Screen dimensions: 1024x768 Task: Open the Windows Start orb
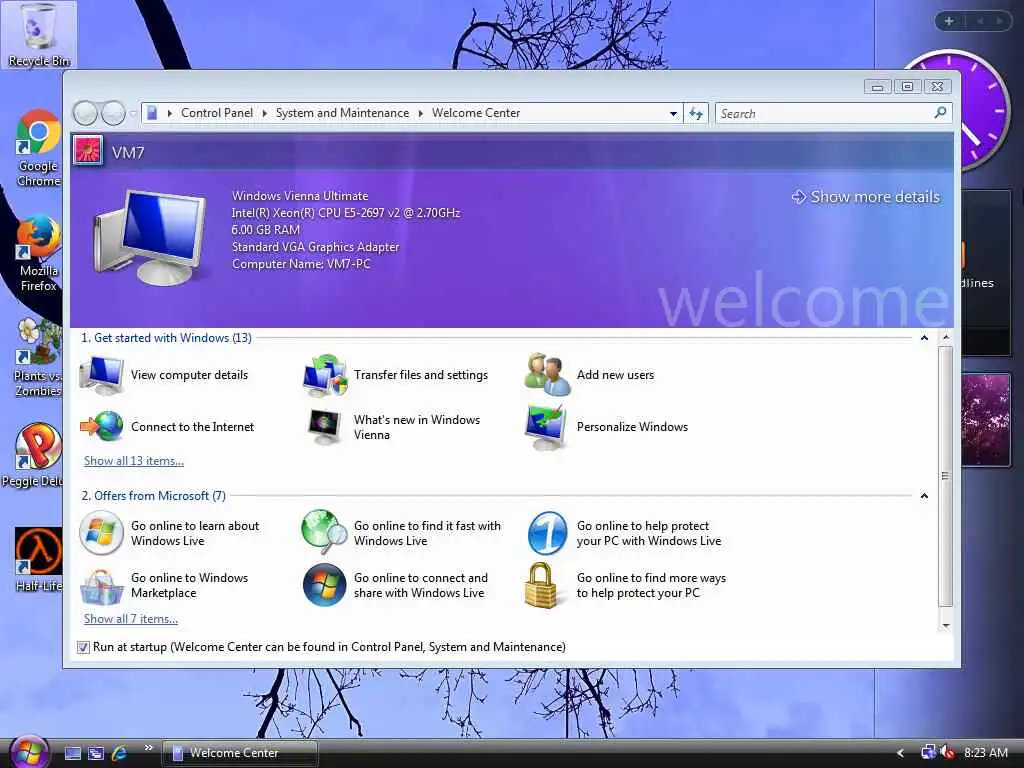tap(29, 752)
